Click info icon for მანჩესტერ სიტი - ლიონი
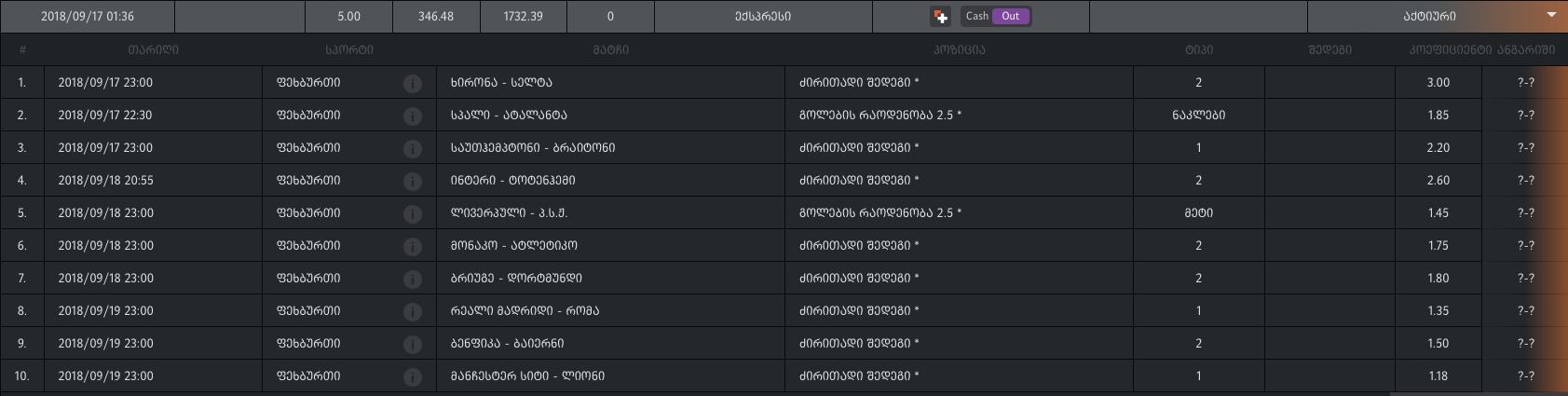This screenshot has width=1568, height=396. (x=413, y=376)
